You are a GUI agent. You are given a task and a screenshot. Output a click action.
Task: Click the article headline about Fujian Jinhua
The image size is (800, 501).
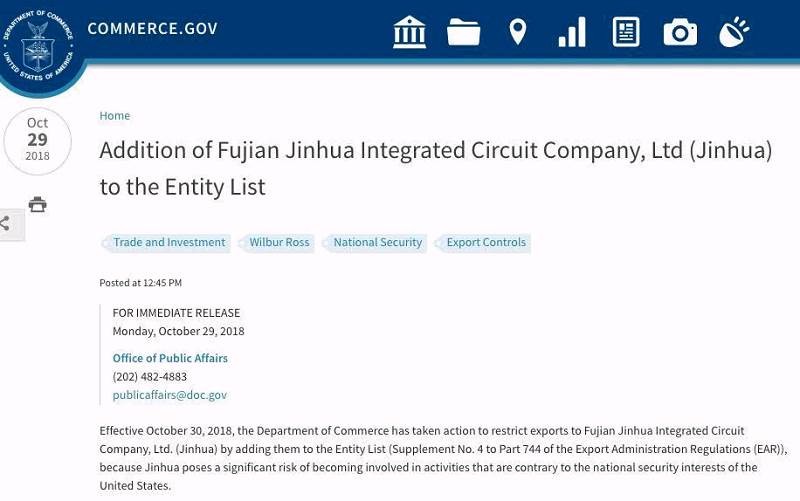(x=436, y=168)
